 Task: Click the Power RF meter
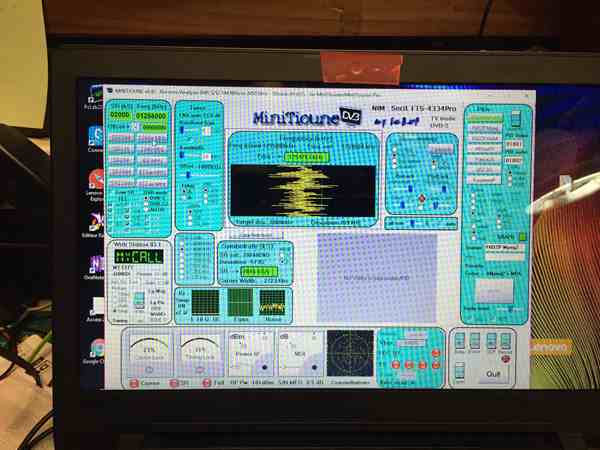[x=251, y=354]
